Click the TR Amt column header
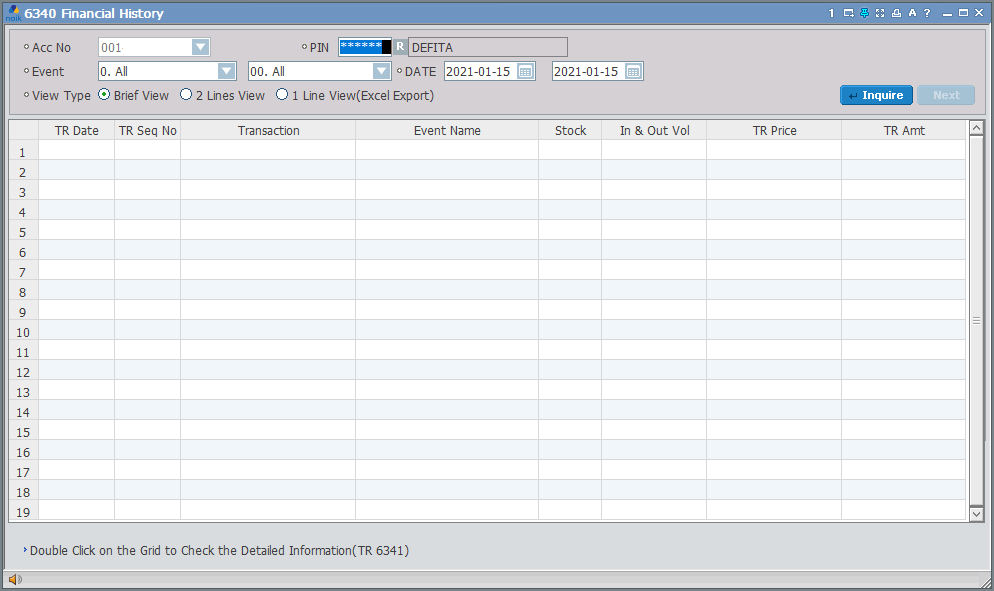 click(x=904, y=131)
